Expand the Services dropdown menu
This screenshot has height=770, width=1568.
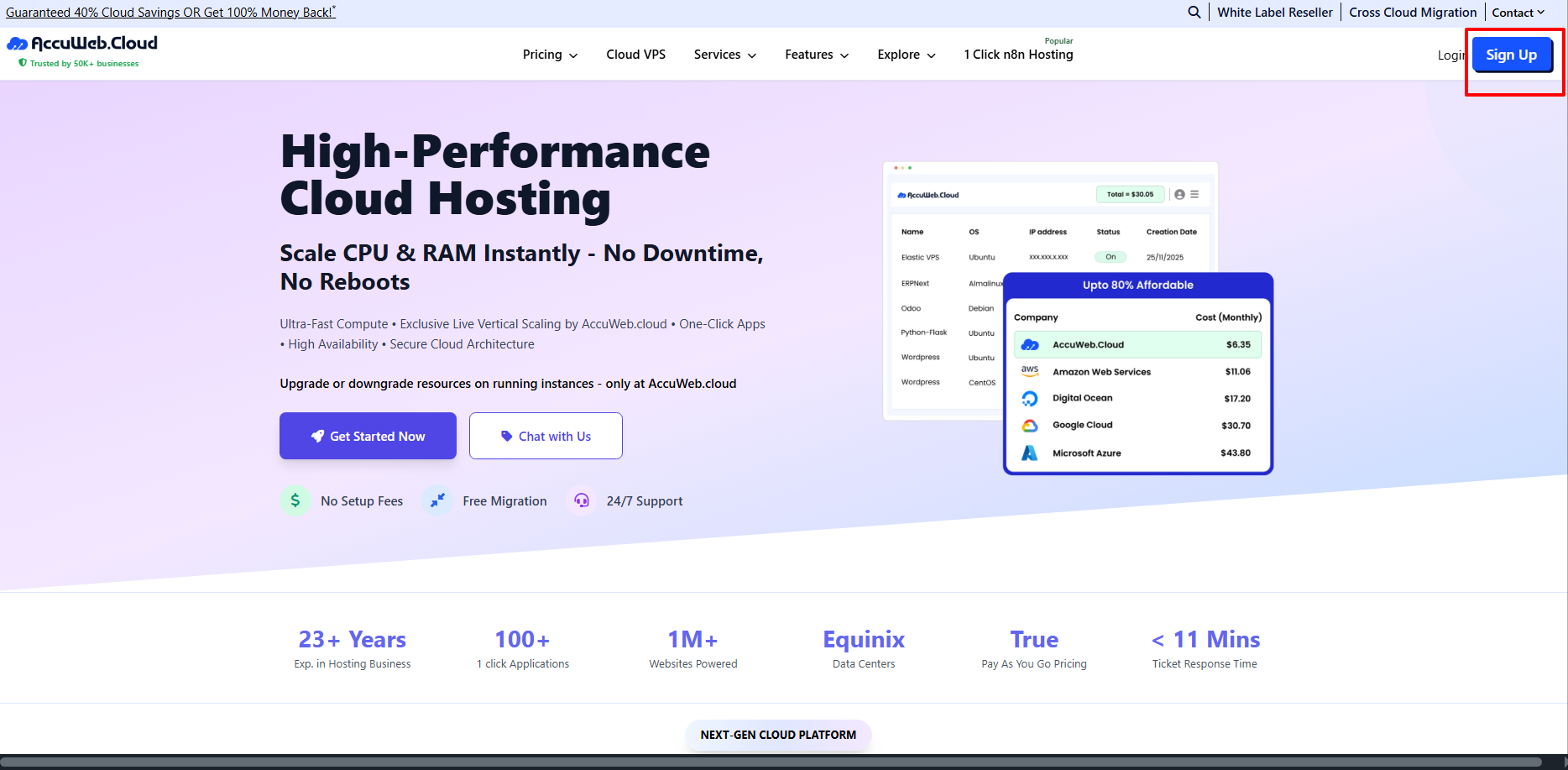click(725, 55)
